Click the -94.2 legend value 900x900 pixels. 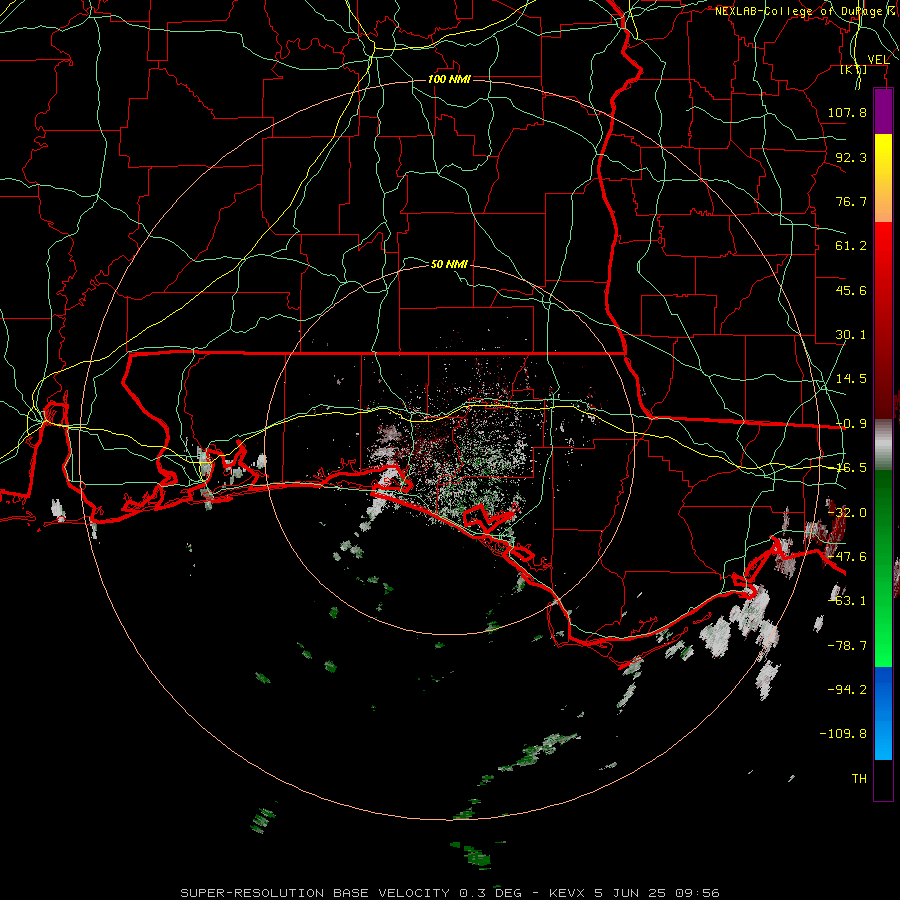tap(847, 690)
